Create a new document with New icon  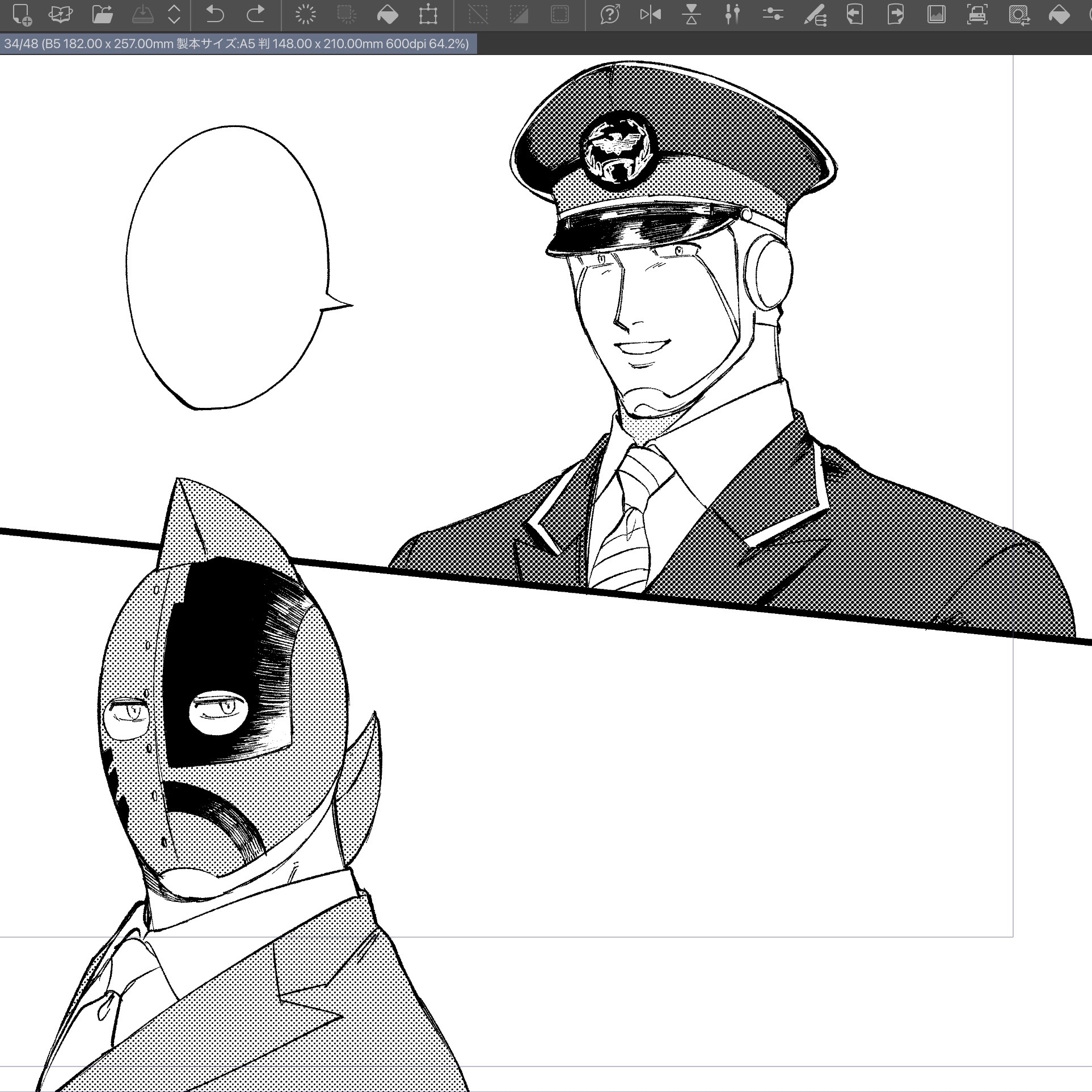(22, 15)
